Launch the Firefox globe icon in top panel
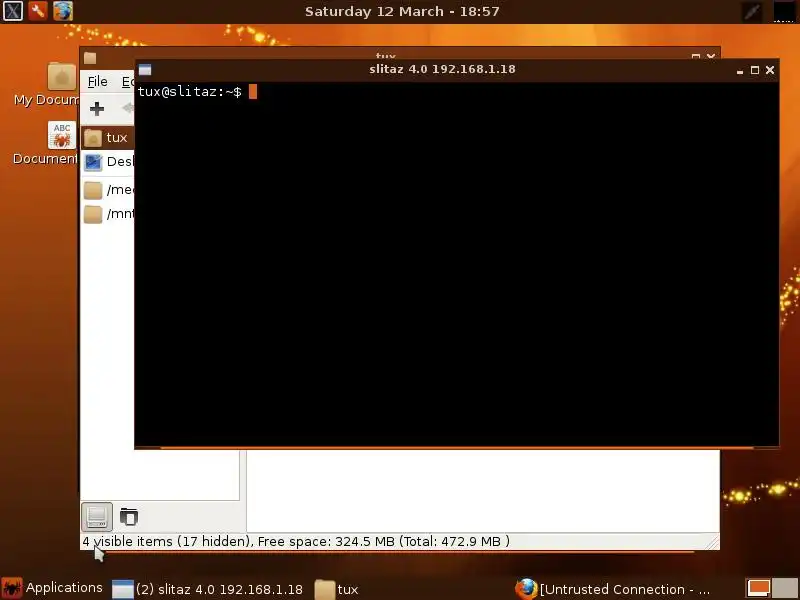The width and height of the screenshot is (800, 600). coord(63,11)
